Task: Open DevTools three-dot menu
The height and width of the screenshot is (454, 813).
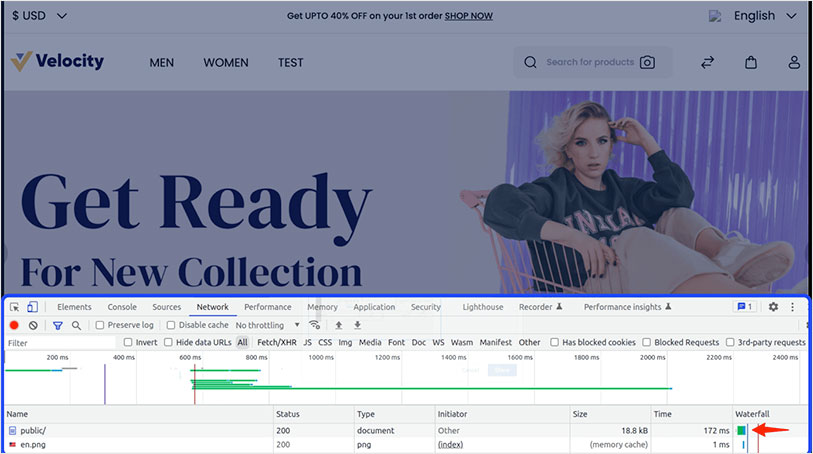Action: pyautogui.click(x=792, y=307)
